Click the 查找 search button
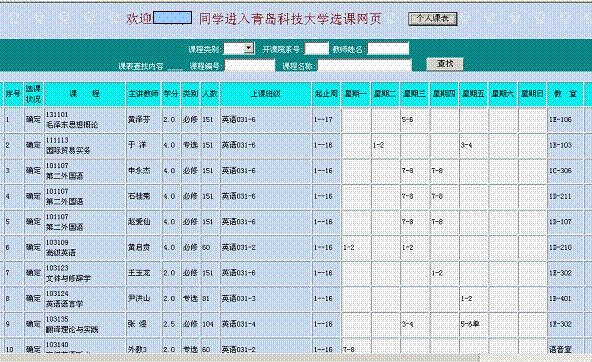 (445, 64)
